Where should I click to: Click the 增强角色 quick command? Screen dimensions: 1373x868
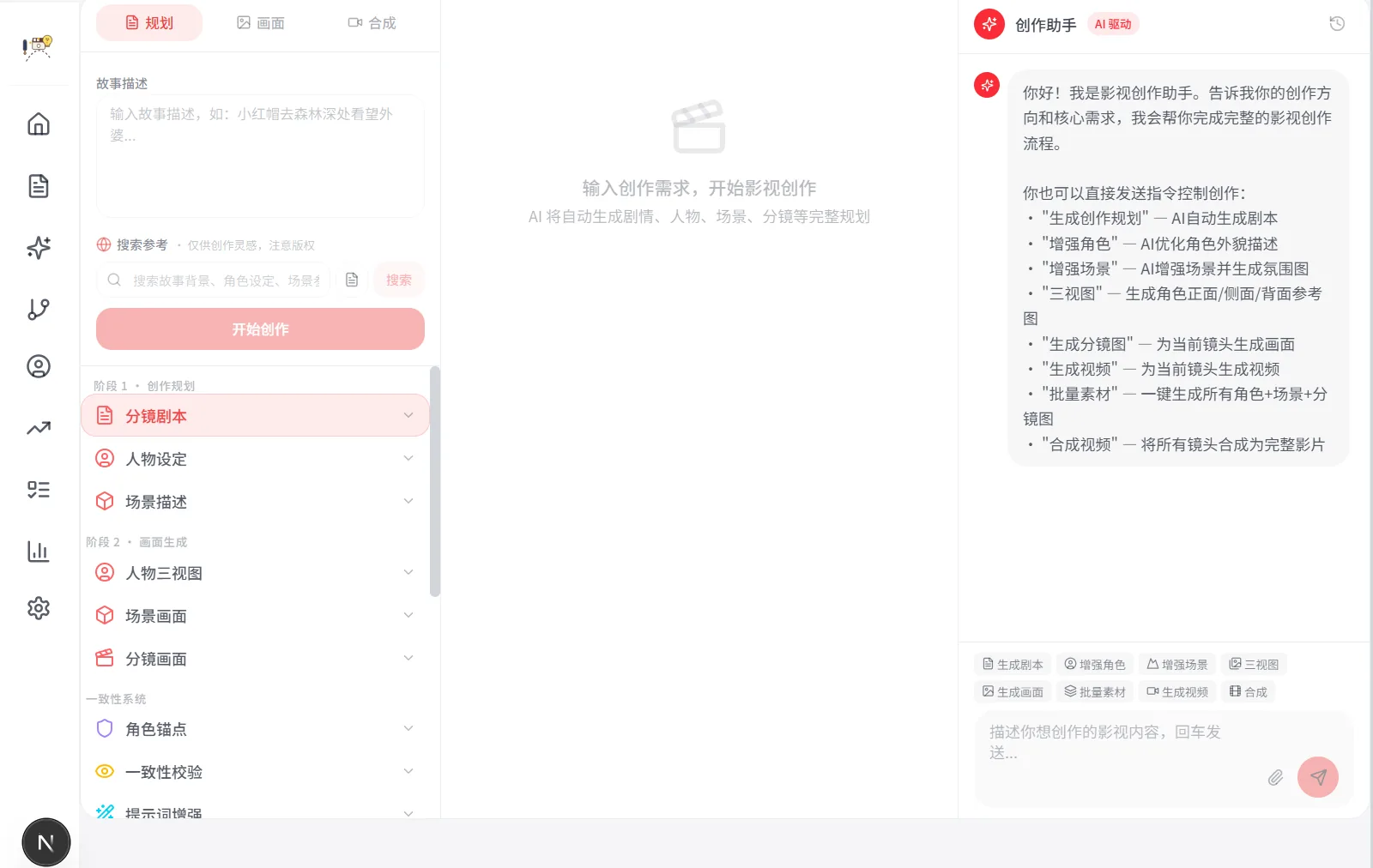tap(1094, 665)
